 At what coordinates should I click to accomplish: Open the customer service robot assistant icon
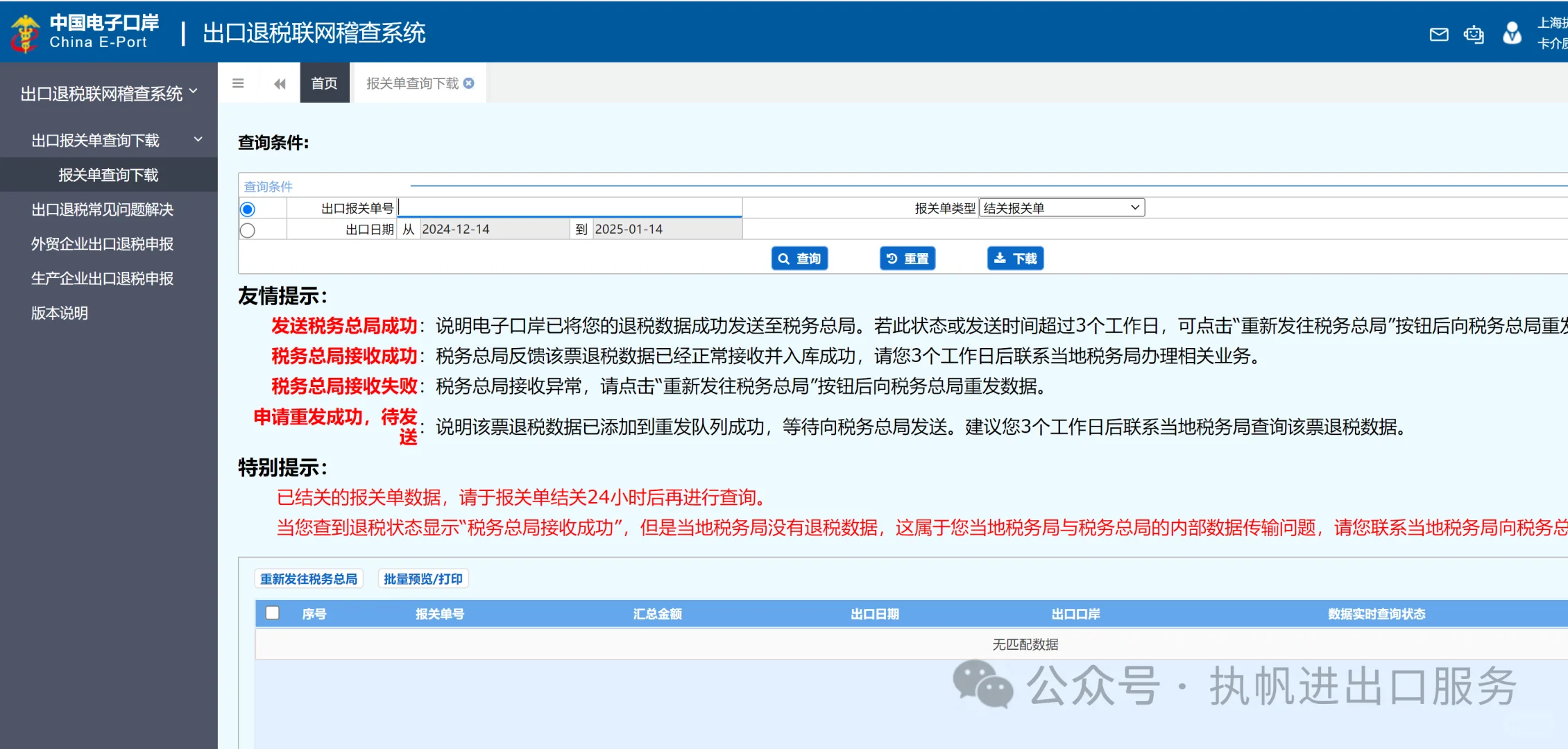pos(1474,33)
